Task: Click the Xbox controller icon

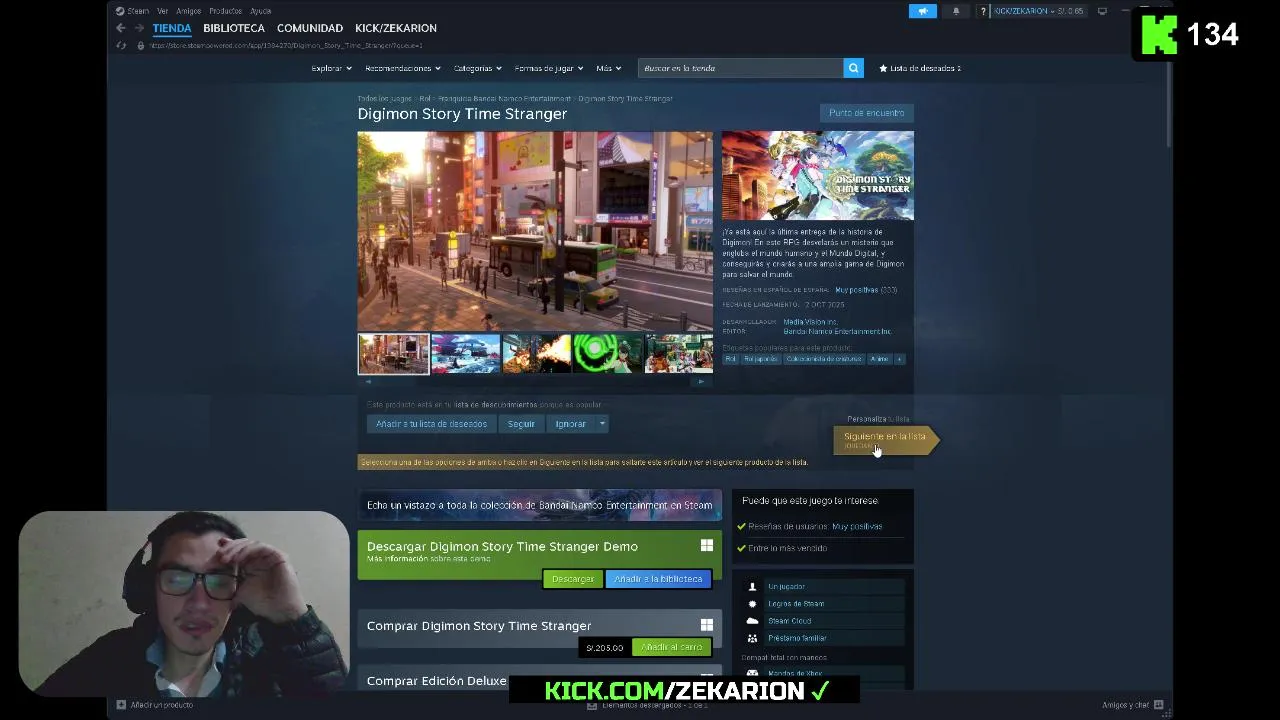Action: click(x=752, y=674)
